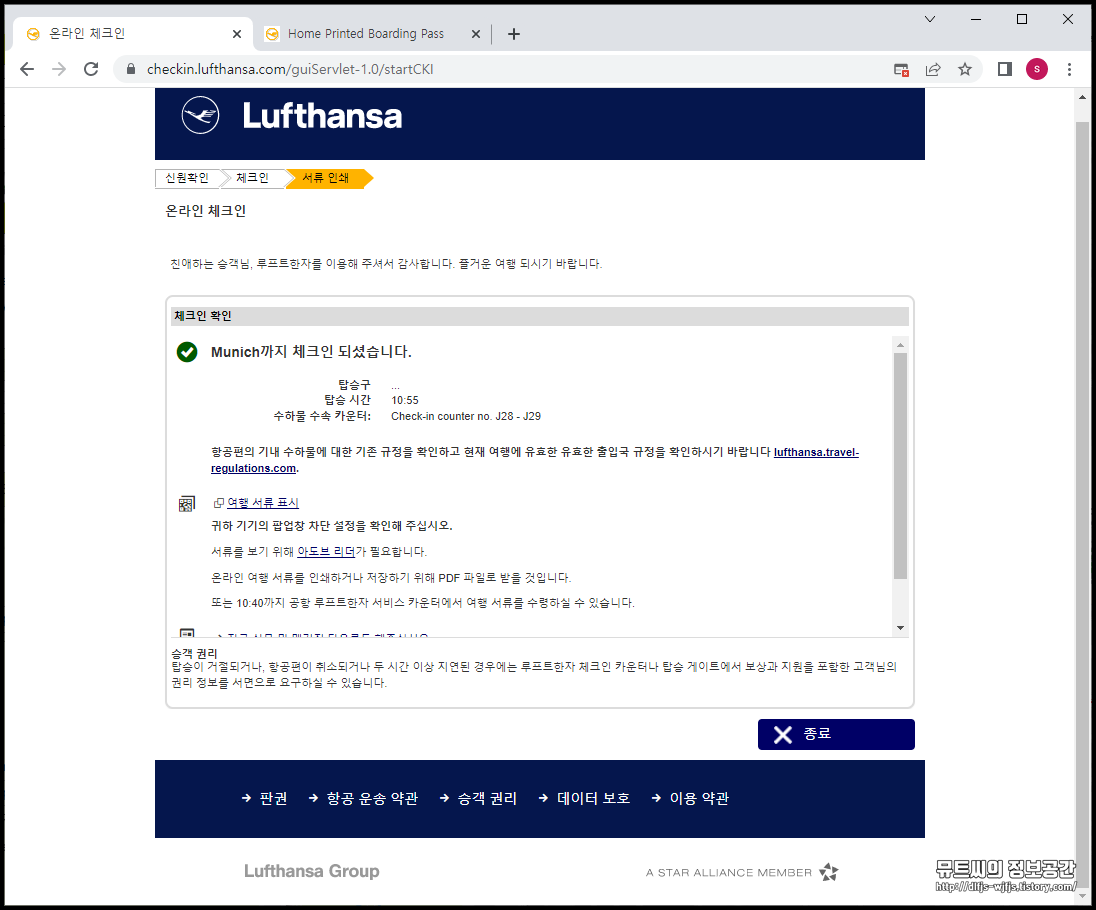
Task: Open the 아도브 리더 link
Action: (326, 551)
